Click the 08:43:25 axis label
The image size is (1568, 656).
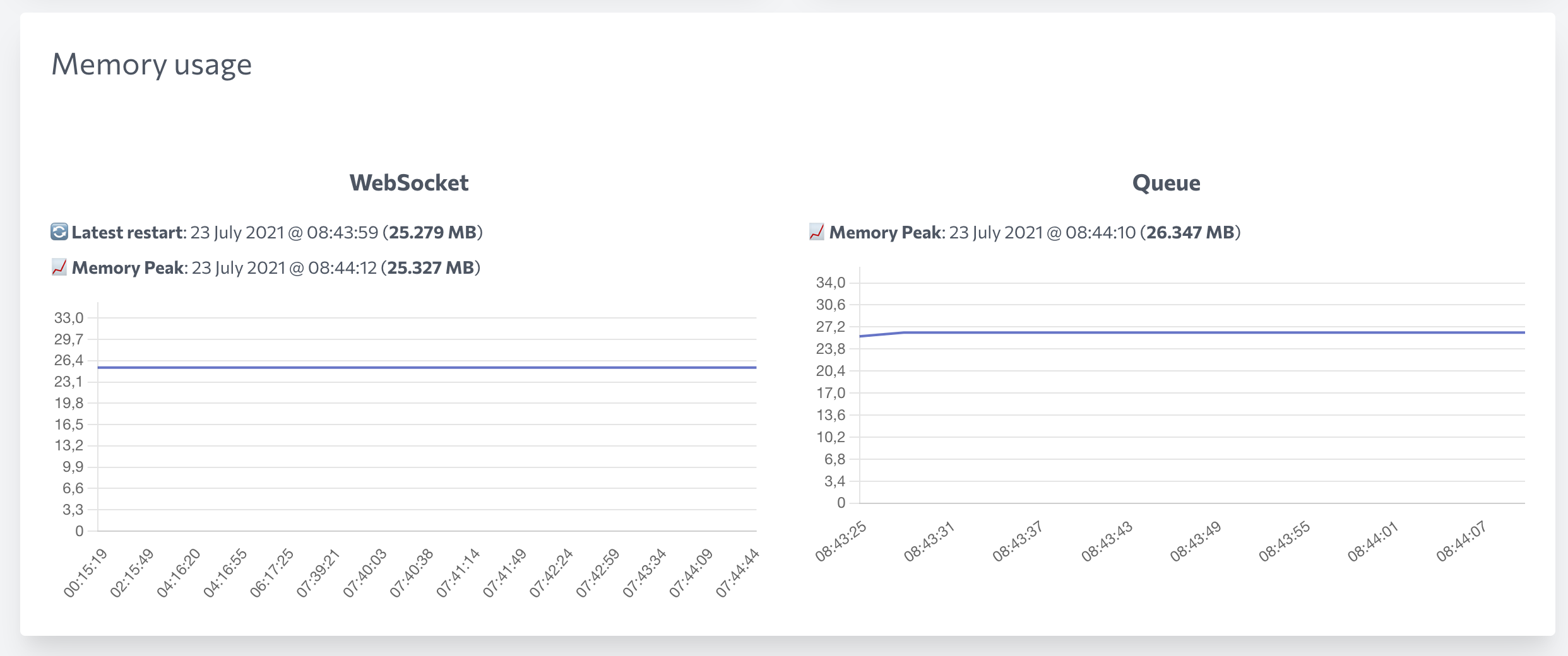(841, 541)
